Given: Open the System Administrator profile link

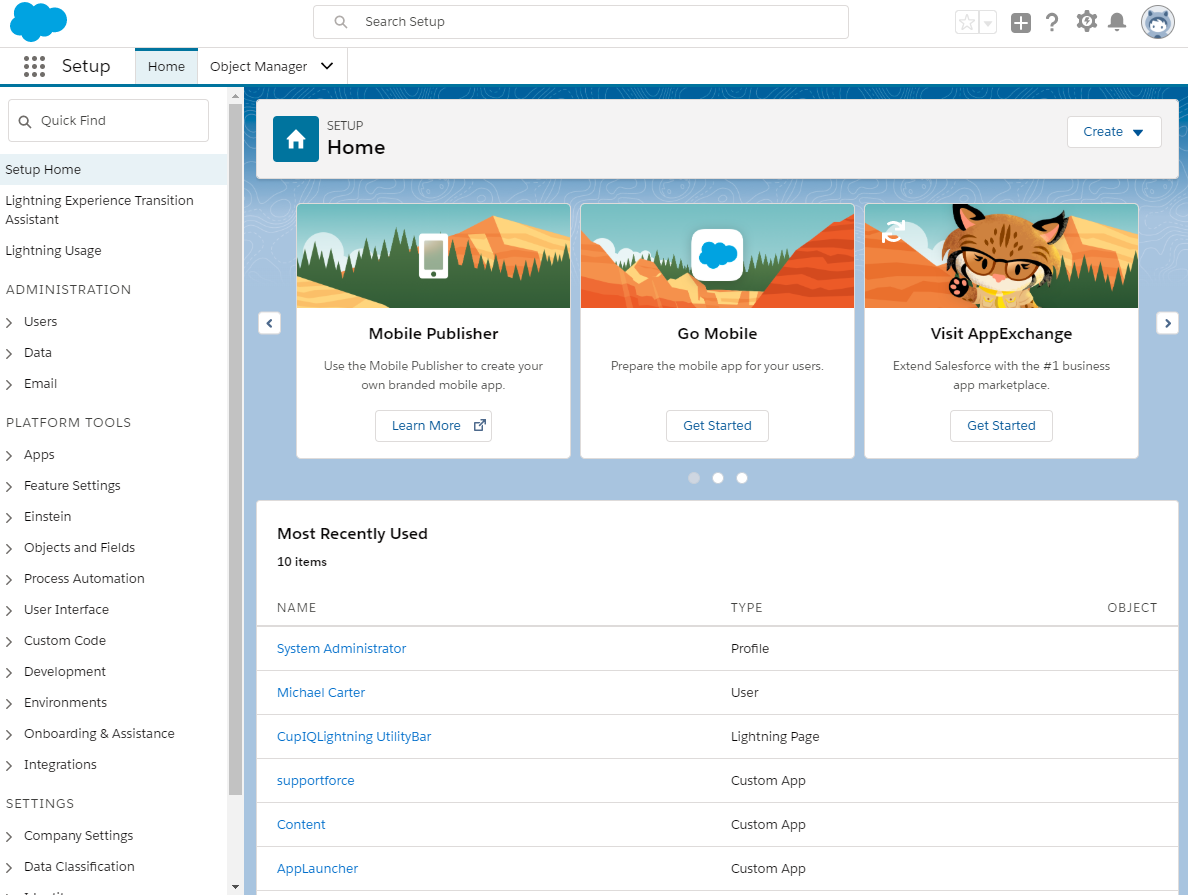Looking at the screenshot, I should coord(341,649).
